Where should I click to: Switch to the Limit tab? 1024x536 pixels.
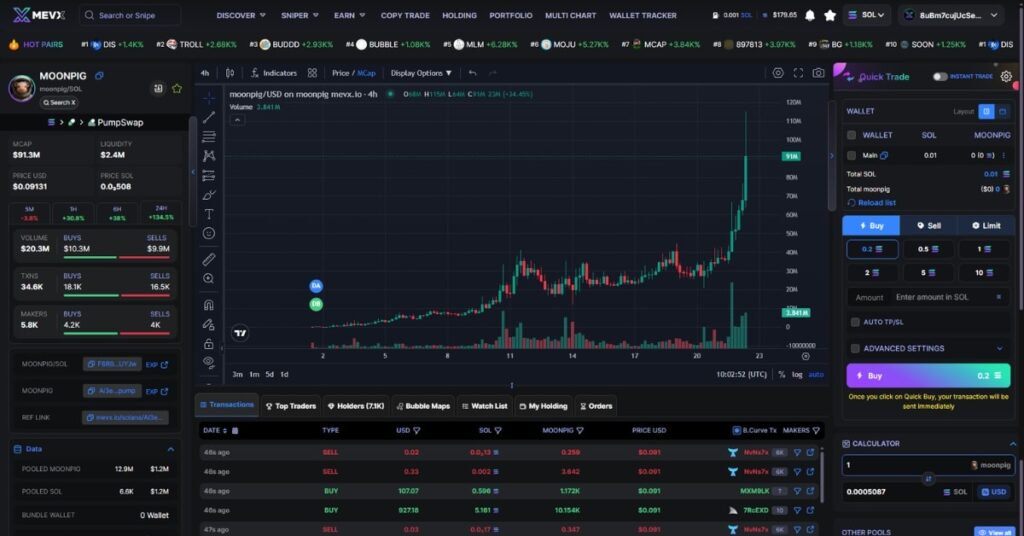click(986, 225)
